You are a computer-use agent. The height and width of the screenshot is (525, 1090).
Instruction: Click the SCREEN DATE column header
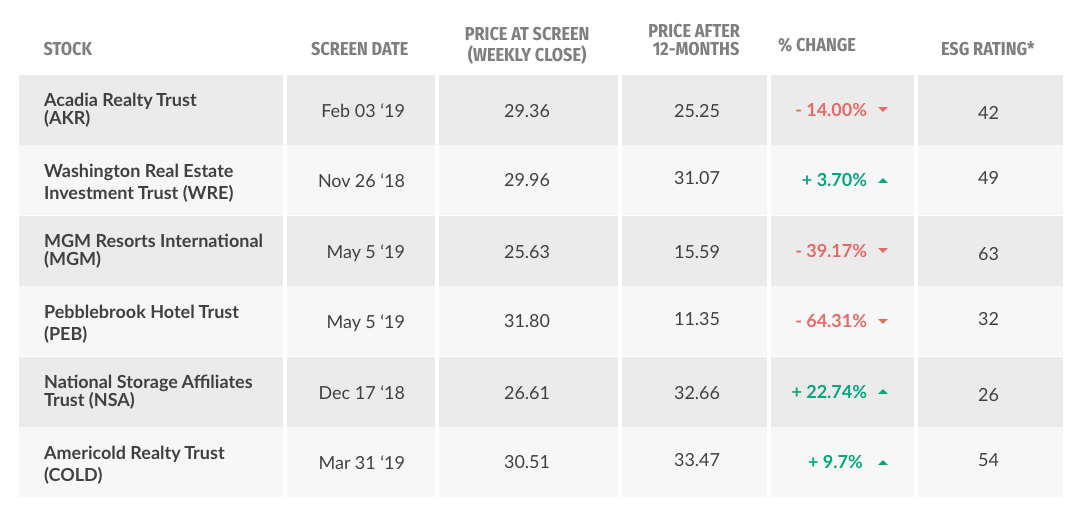359,47
